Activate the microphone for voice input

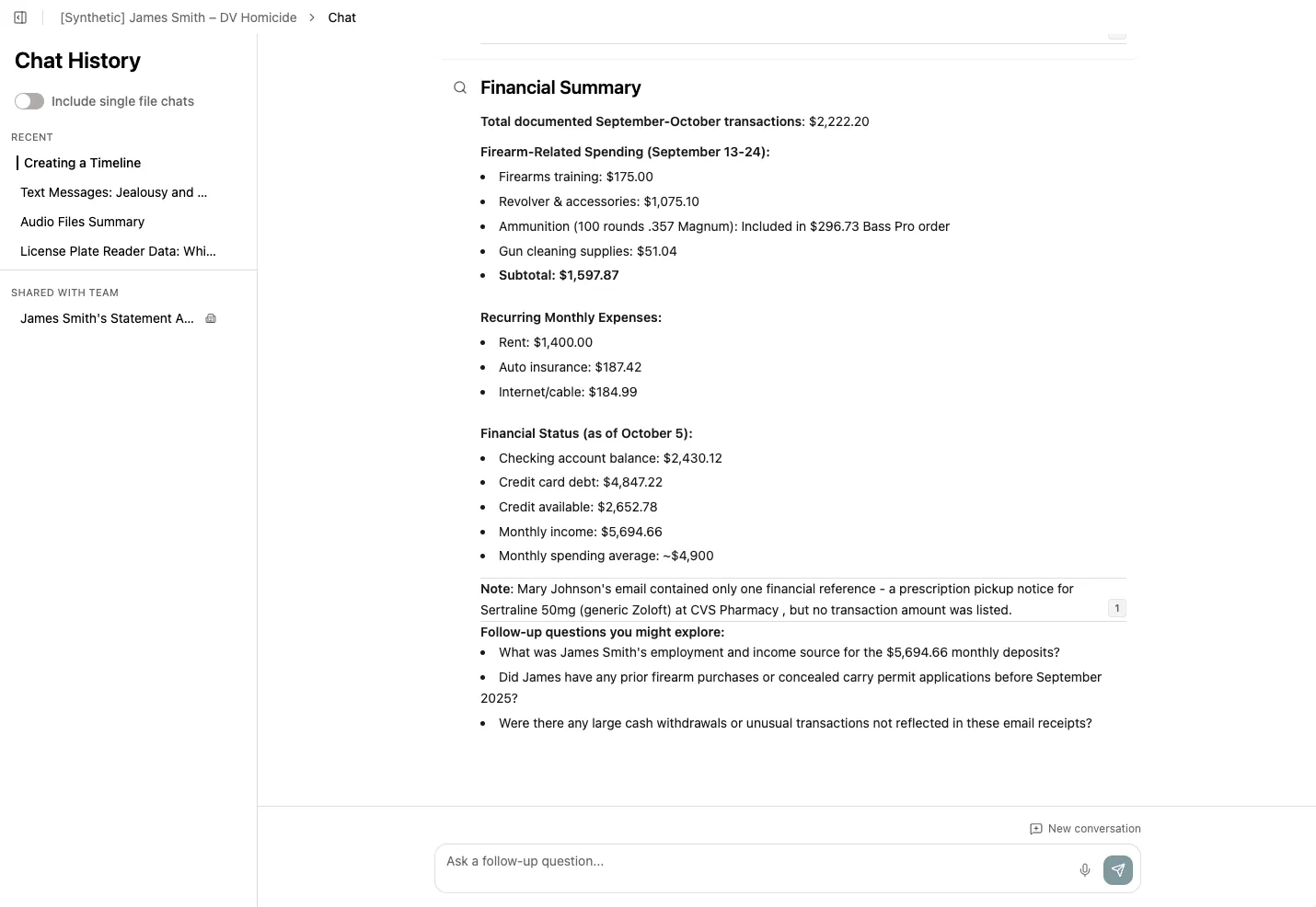pos(1084,869)
